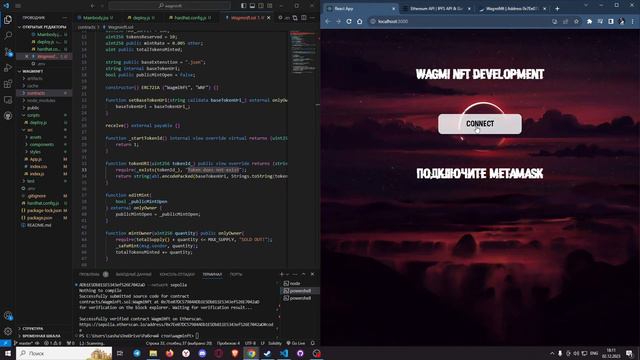Click split editor icon in editor toolbar

tap(304, 18)
